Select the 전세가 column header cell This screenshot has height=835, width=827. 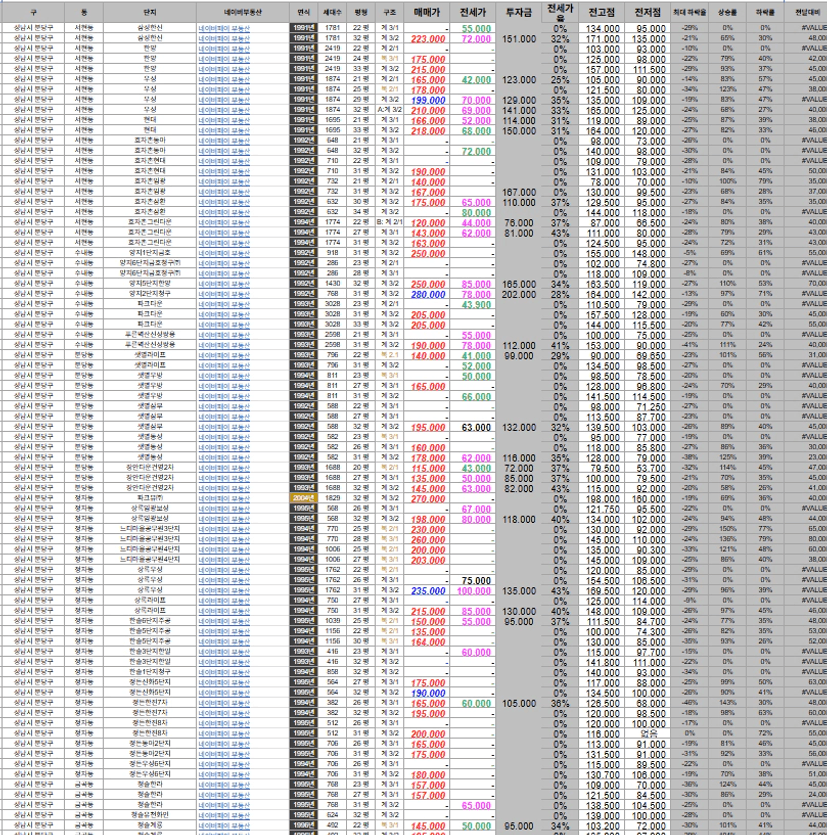pos(474,11)
